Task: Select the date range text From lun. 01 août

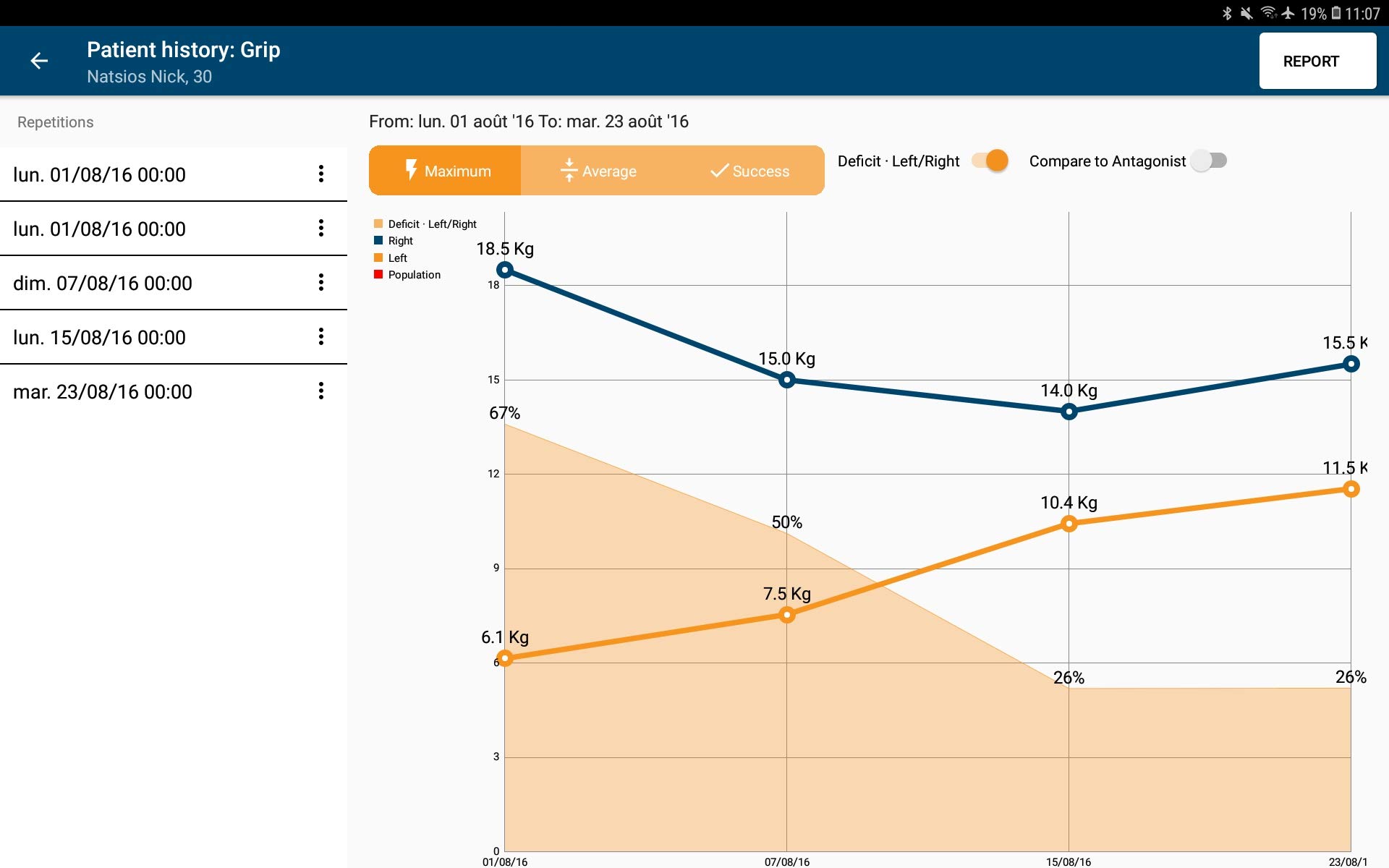Action: (x=528, y=122)
